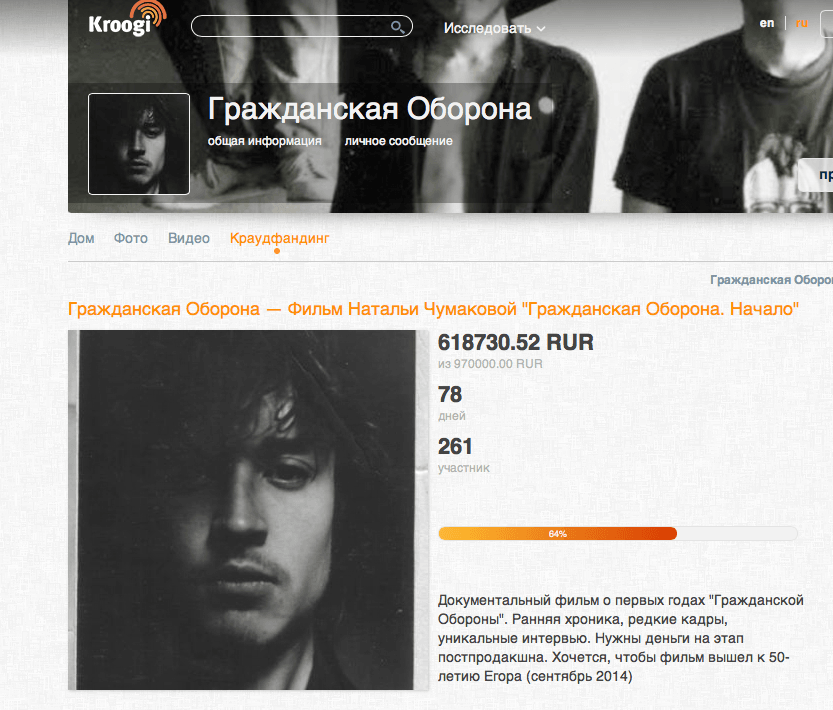The image size is (833, 710).
Task: Click the large project cover photo
Action: (x=248, y=510)
